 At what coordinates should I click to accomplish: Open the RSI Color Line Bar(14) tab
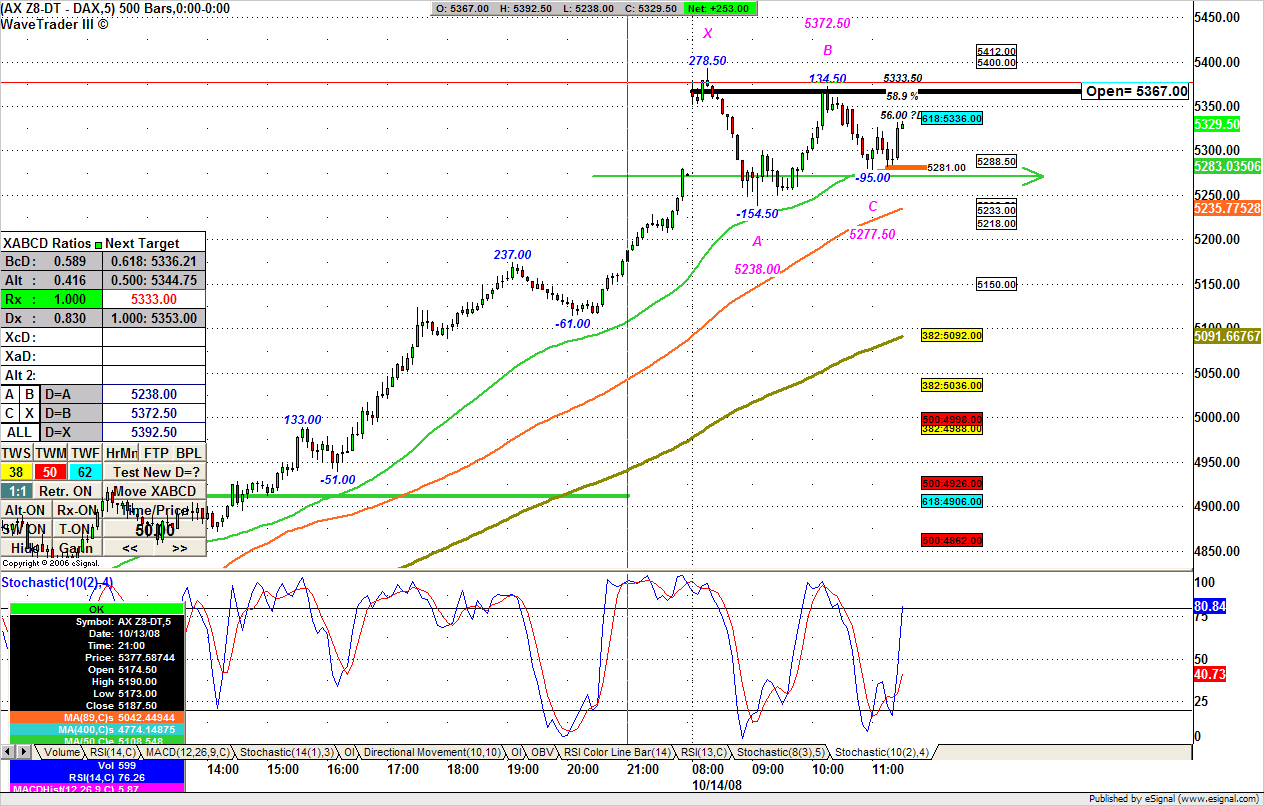pyautogui.click(x=617, y=752)
